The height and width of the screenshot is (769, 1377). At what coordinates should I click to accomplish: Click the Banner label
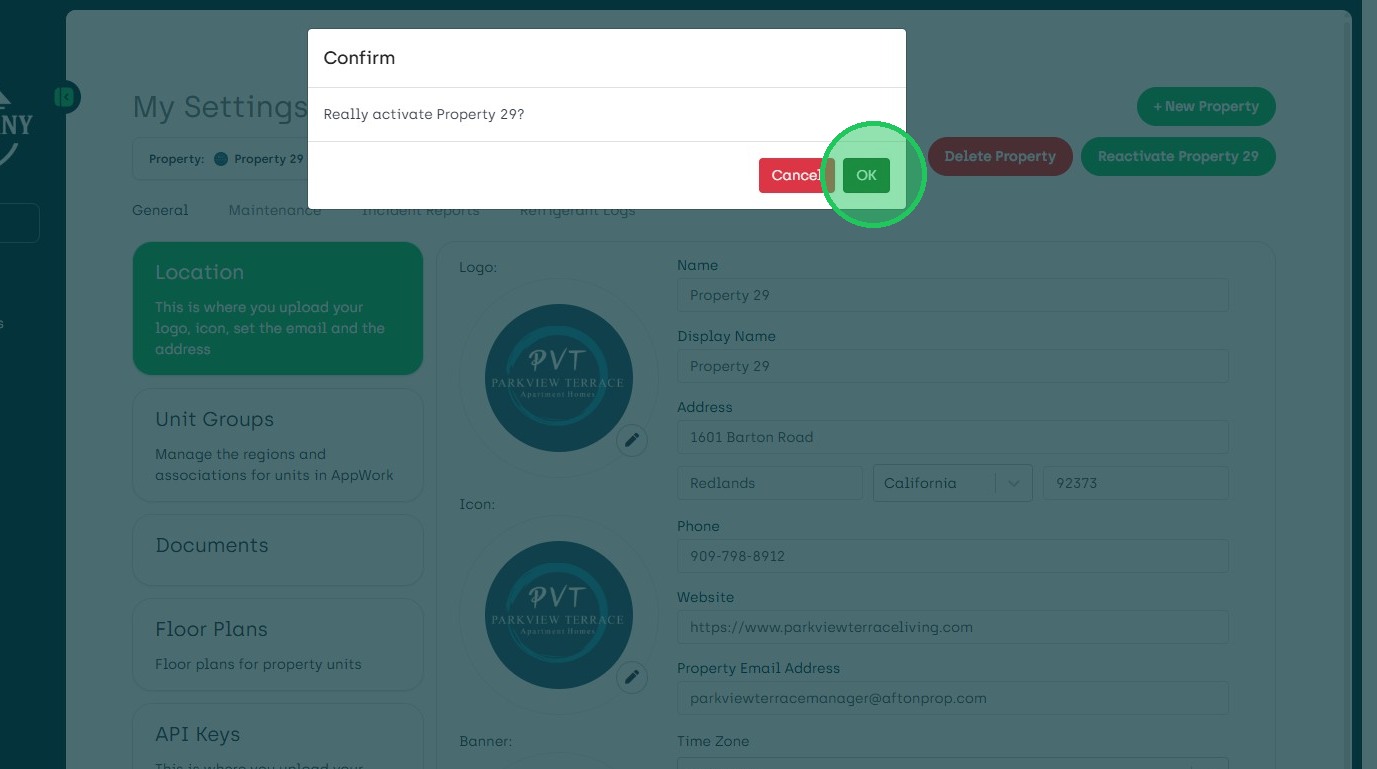pos(486,741)
